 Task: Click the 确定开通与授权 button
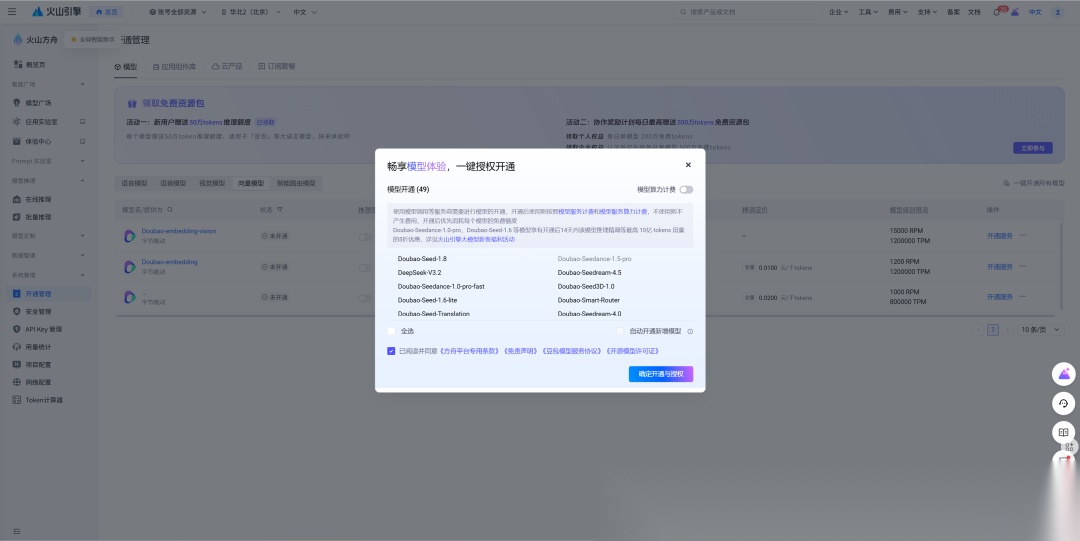[x=661, y=374]
